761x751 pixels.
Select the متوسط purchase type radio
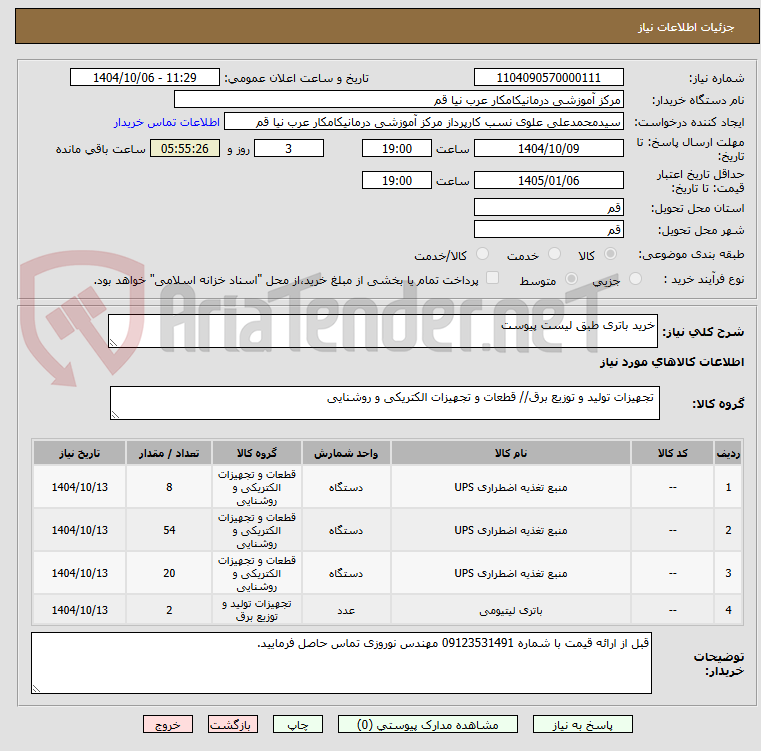click(572, 279)
